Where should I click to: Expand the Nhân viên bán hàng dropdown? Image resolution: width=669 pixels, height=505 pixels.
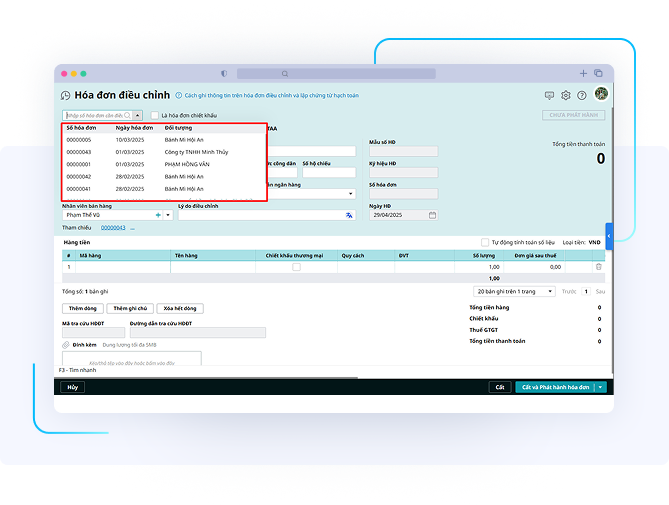click(x=167, y=215)
